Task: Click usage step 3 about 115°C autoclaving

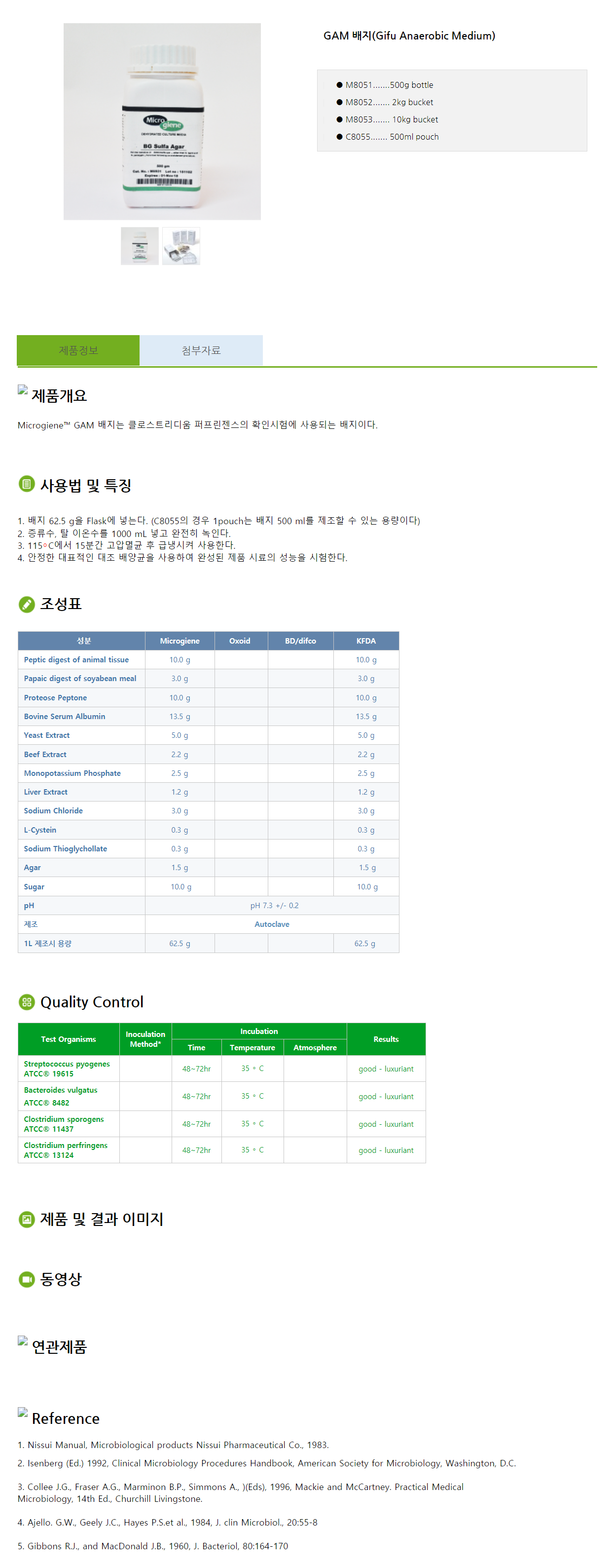Action: pos(127,545)
